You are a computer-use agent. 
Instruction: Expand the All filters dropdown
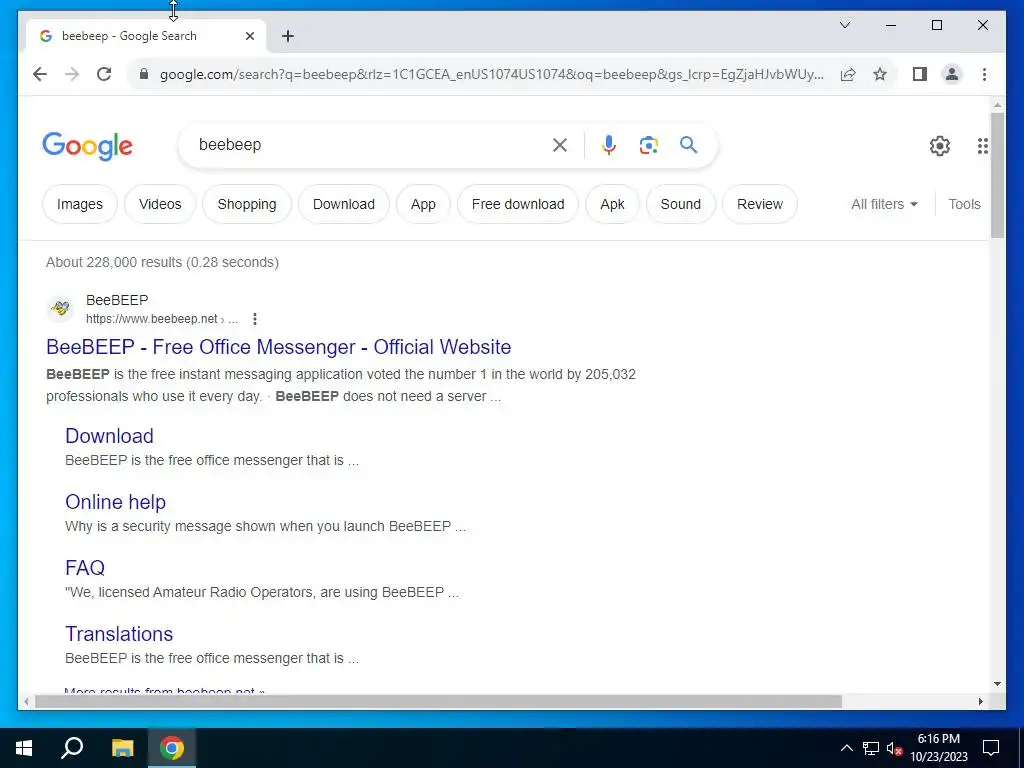tap(884, 204)
